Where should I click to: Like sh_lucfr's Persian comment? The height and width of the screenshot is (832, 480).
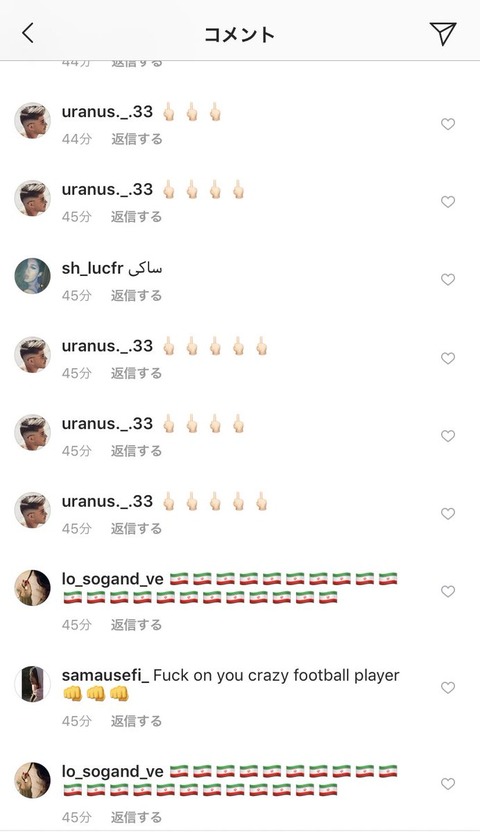pyautogui.click(x=448, y=280)
